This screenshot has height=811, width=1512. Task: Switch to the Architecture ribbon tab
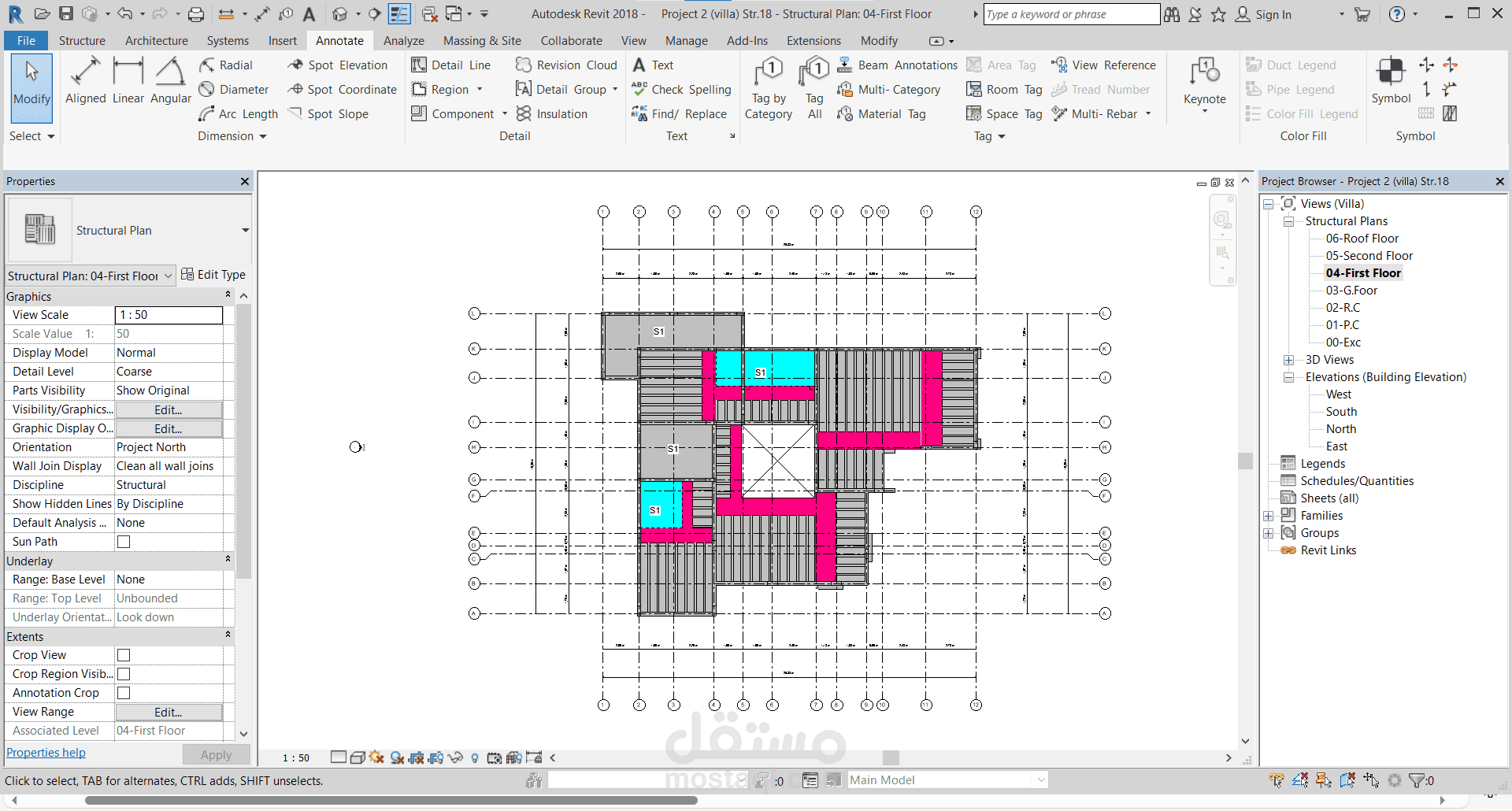(157, 41)
